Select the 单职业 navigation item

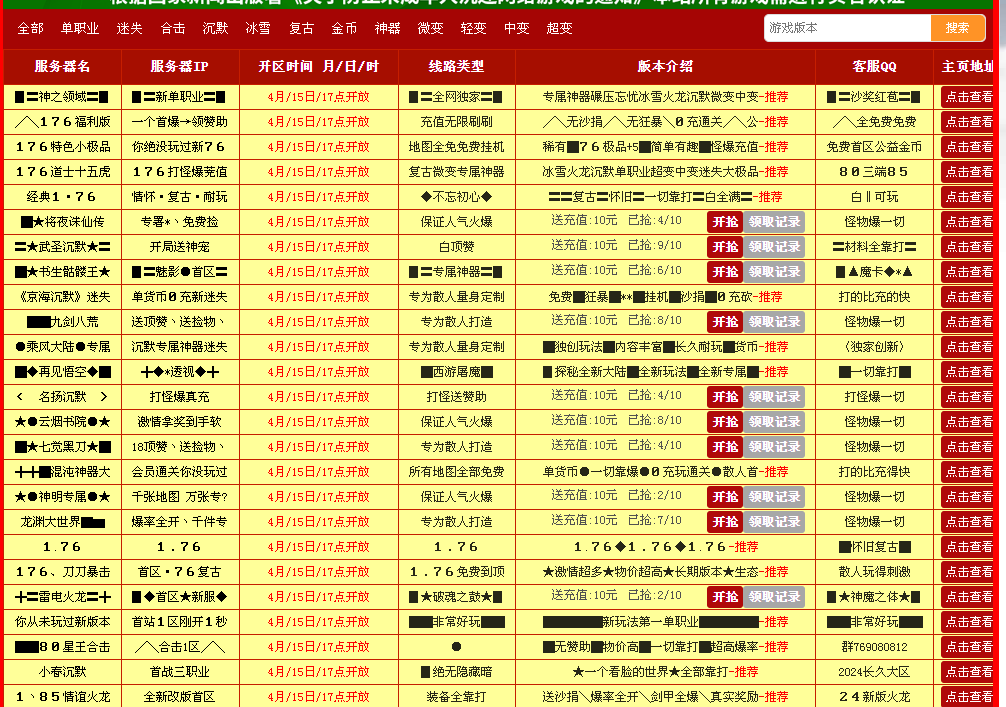pyautogui.click(x=80, y=29)
